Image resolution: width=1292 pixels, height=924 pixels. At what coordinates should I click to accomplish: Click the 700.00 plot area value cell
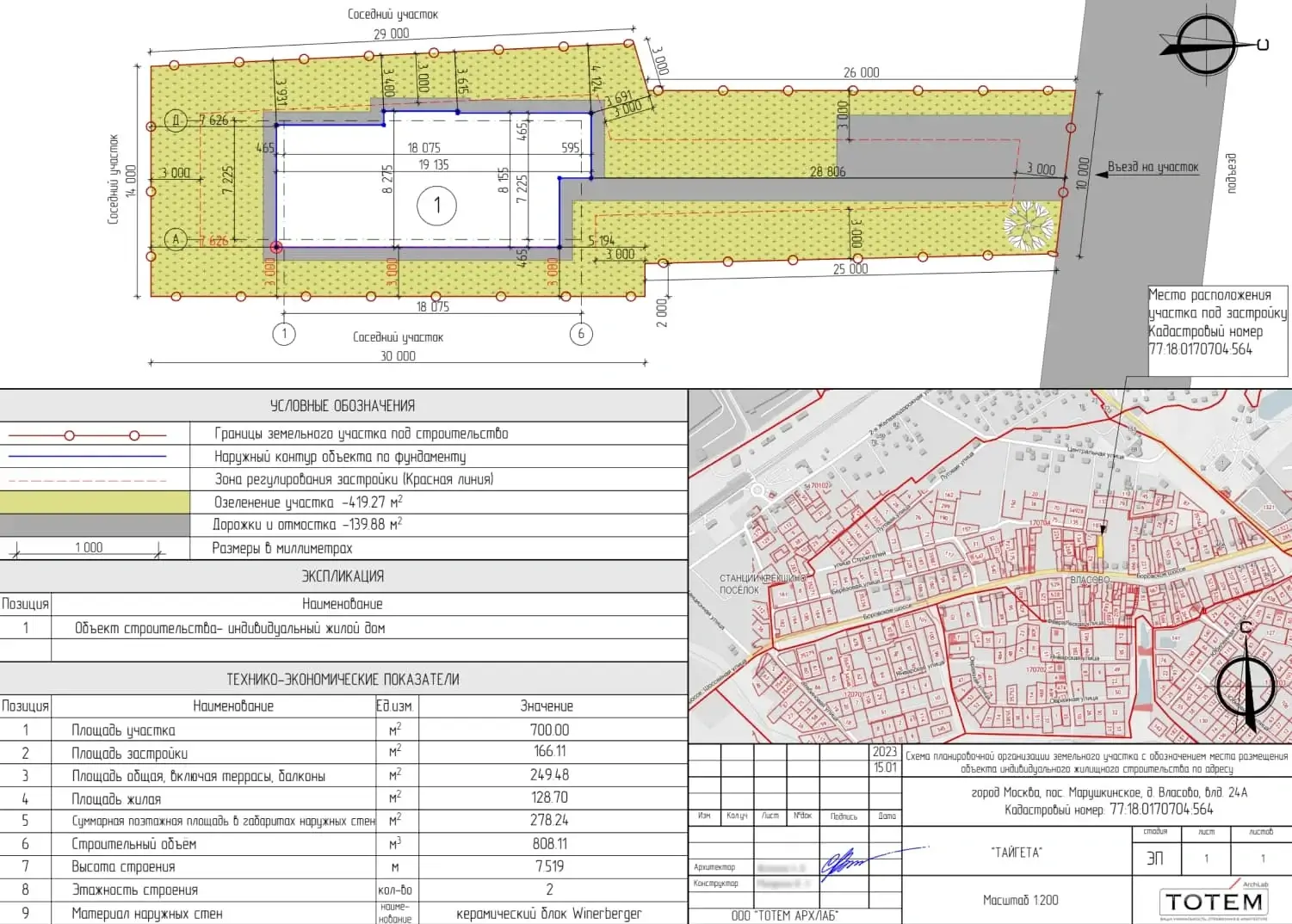click(x=550, y=730)
